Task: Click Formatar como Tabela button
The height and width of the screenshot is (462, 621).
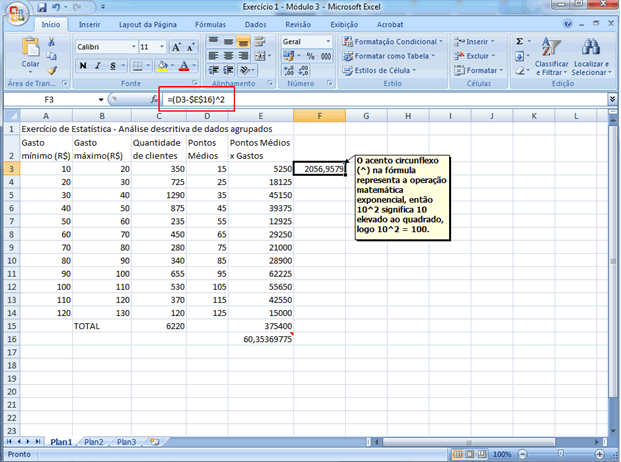Action: click(392, 57)
